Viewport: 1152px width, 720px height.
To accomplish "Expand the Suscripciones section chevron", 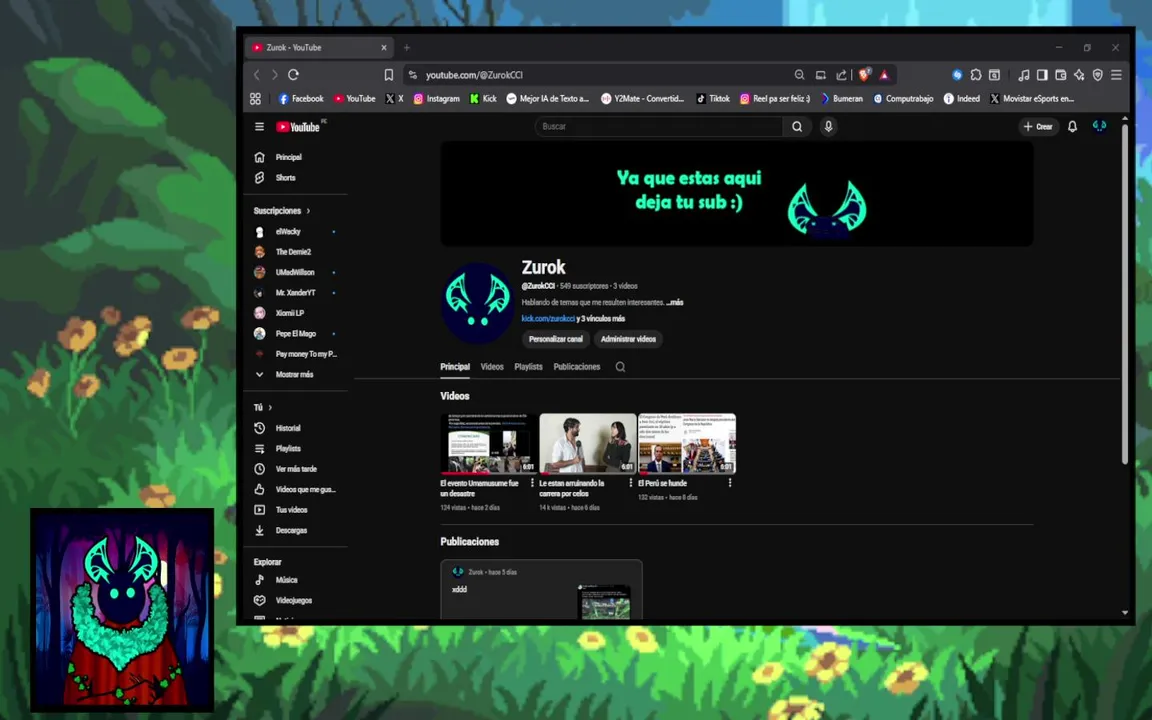I will 308,211.
